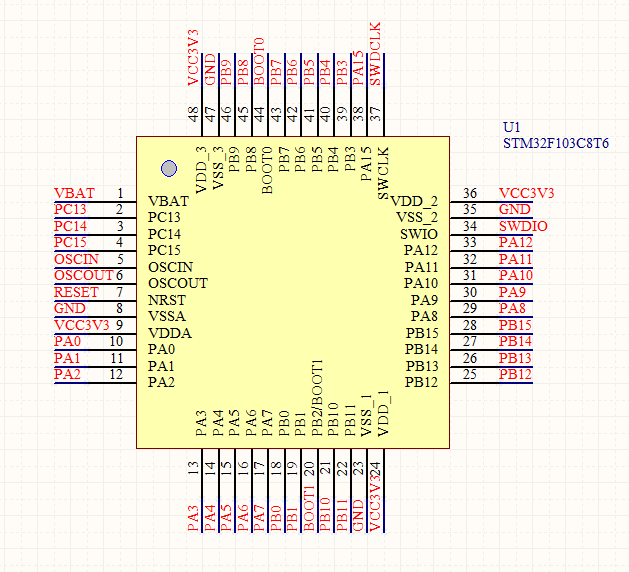629x572 pixels.
Task: Click the VSS_3 pin name
Action: (x=218, y=168)
